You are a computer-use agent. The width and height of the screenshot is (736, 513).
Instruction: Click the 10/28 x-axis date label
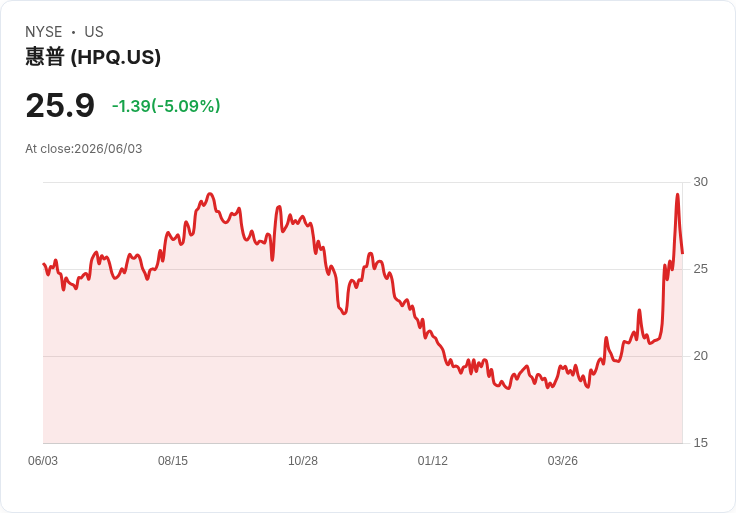(303, 460)
